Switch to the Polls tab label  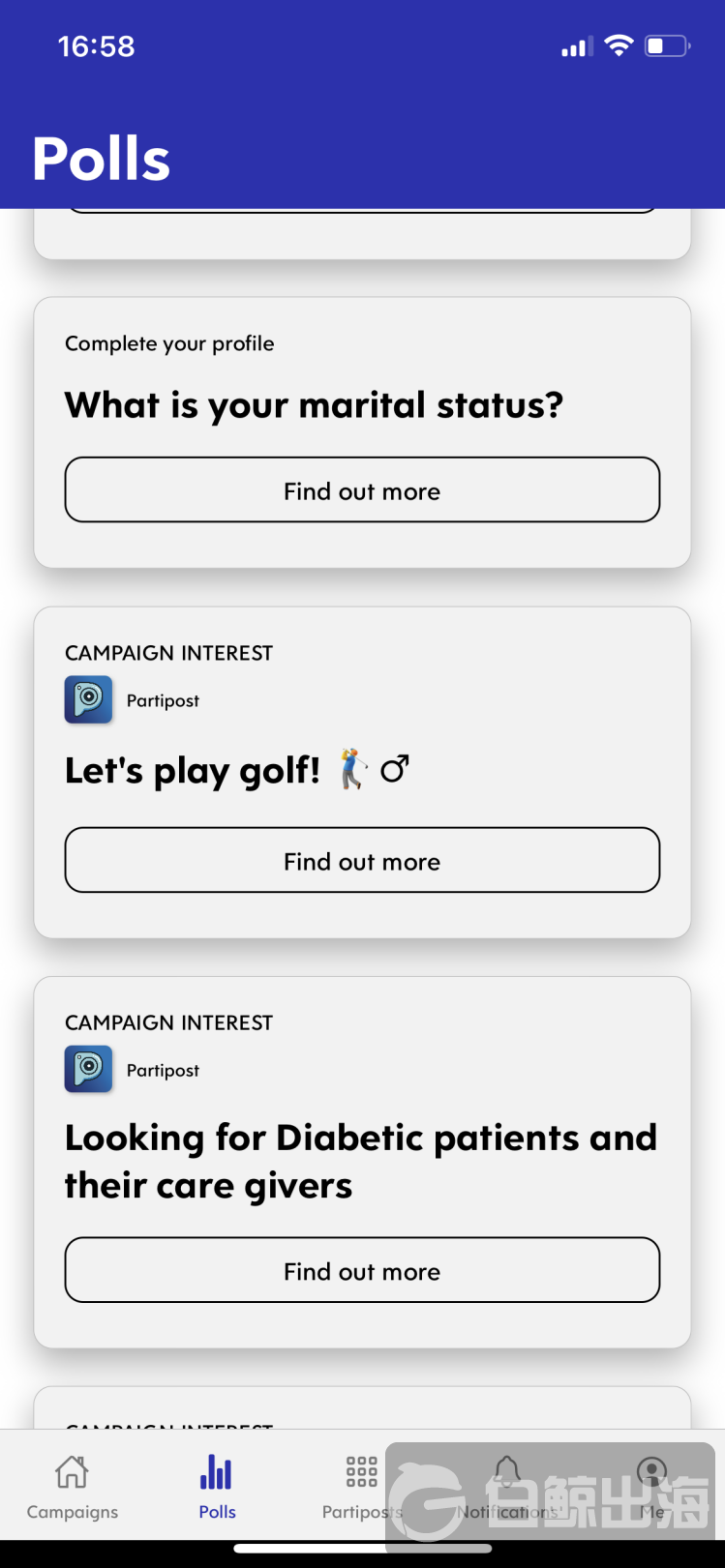217,1512
